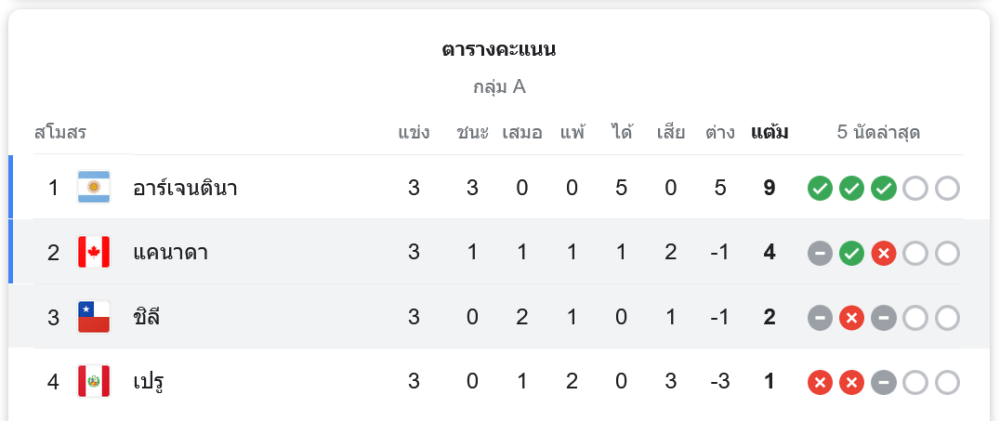Open the ชิลี team link

[147, 318]
